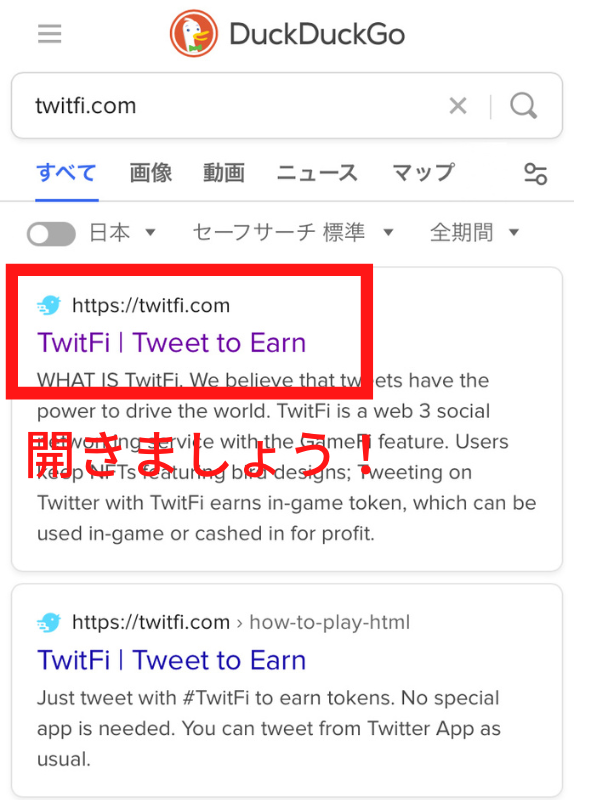This screenshot has width=600, height=800.
Task: Open the セーフサーチ 標準 dropdown
Action: [293, 233]
